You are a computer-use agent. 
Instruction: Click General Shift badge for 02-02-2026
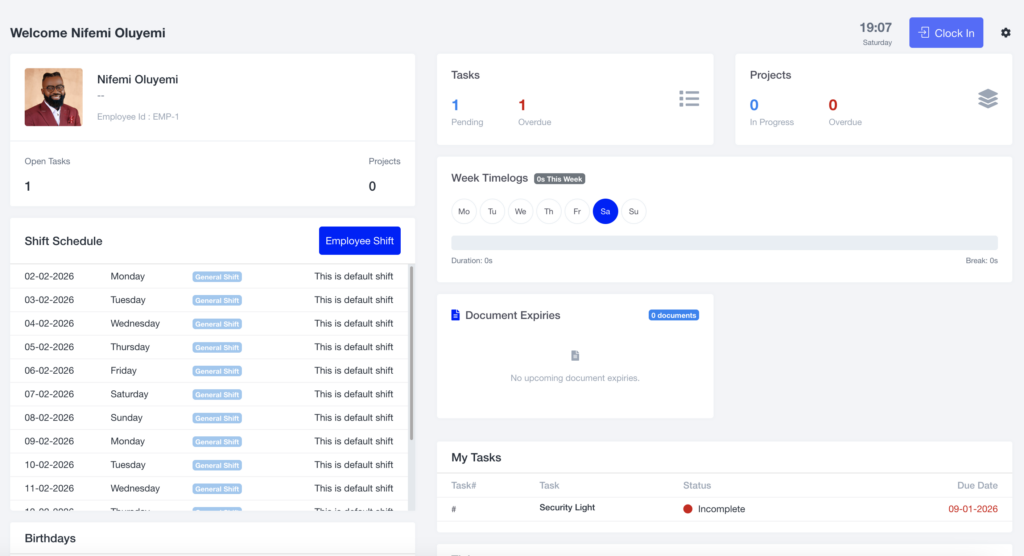(x=217, y=277)
